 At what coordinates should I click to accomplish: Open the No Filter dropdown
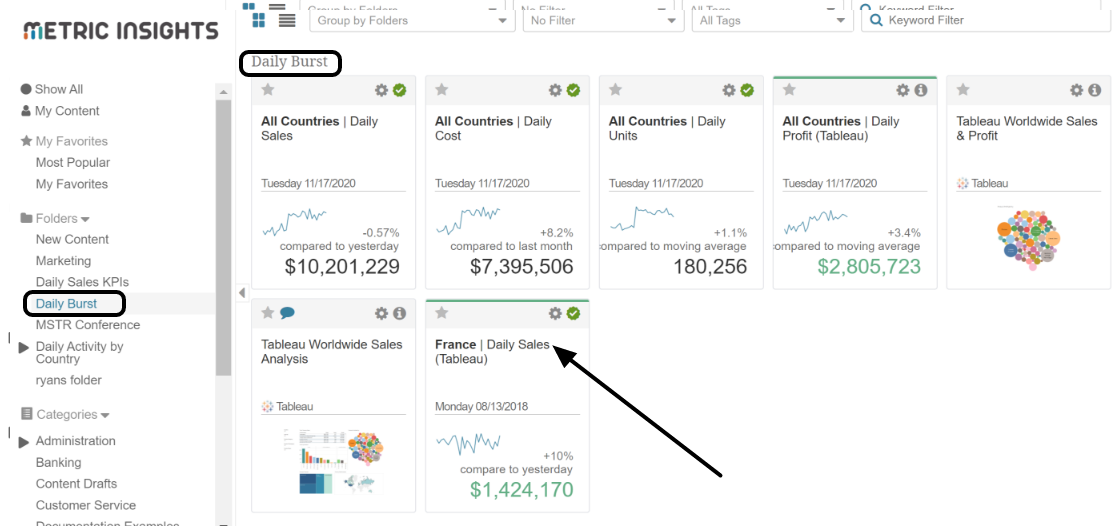(602, 20)
